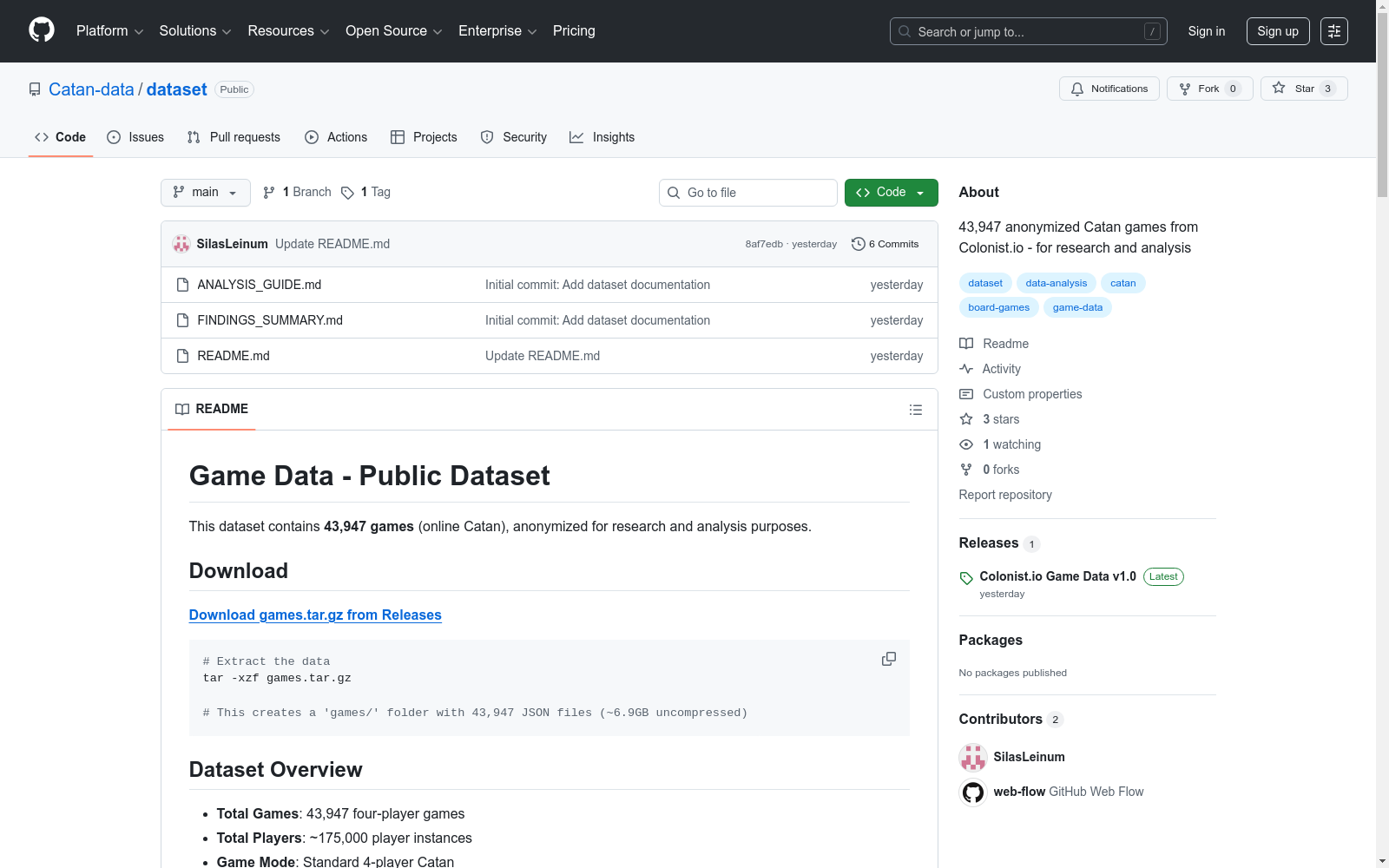
Task: Open the ANALYSIS_GUIDE.md file
Action: coord(260,285)
